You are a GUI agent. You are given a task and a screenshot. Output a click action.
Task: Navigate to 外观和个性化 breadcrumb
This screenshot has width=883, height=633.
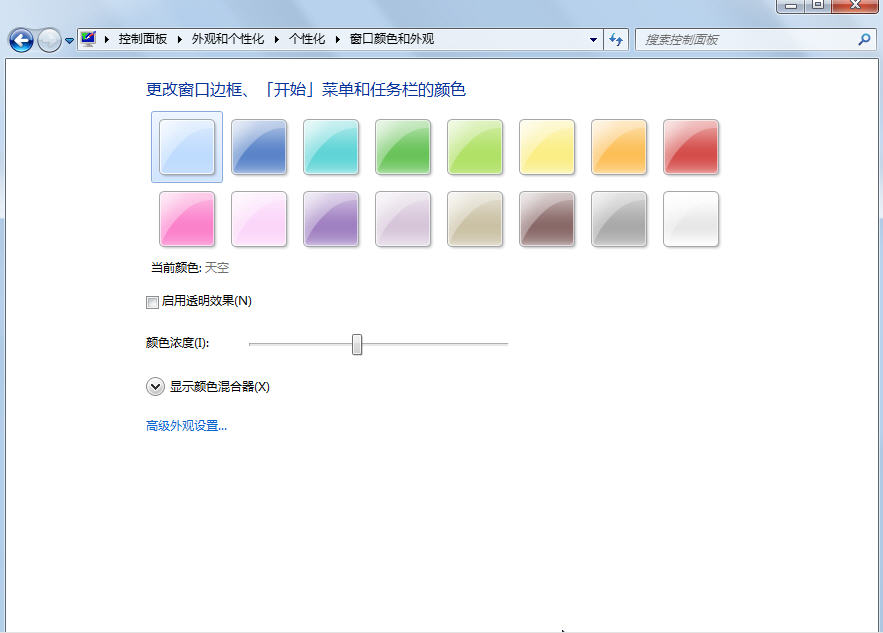(228, 39)
